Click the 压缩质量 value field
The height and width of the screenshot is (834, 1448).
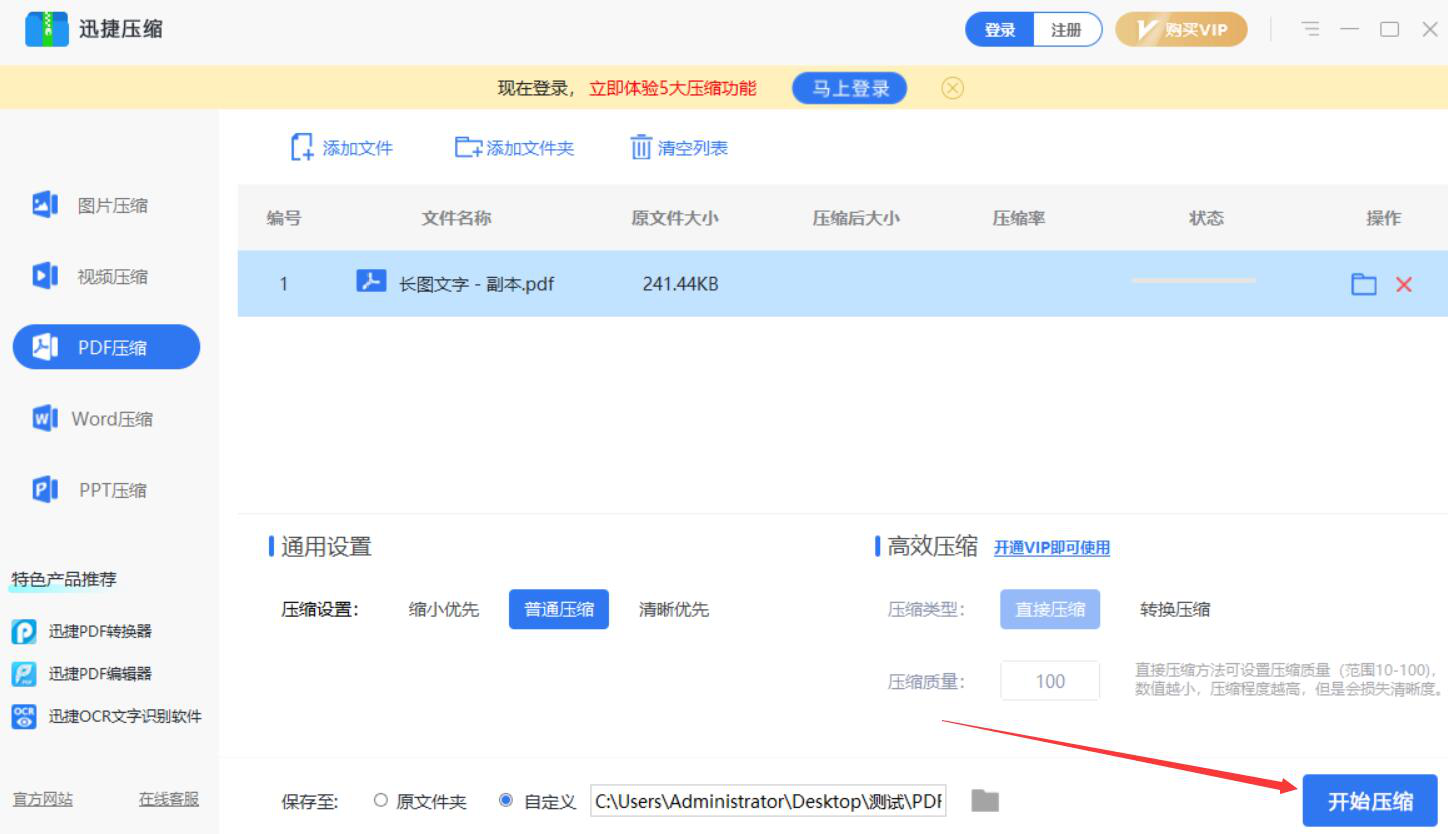tap(1049, 681)
